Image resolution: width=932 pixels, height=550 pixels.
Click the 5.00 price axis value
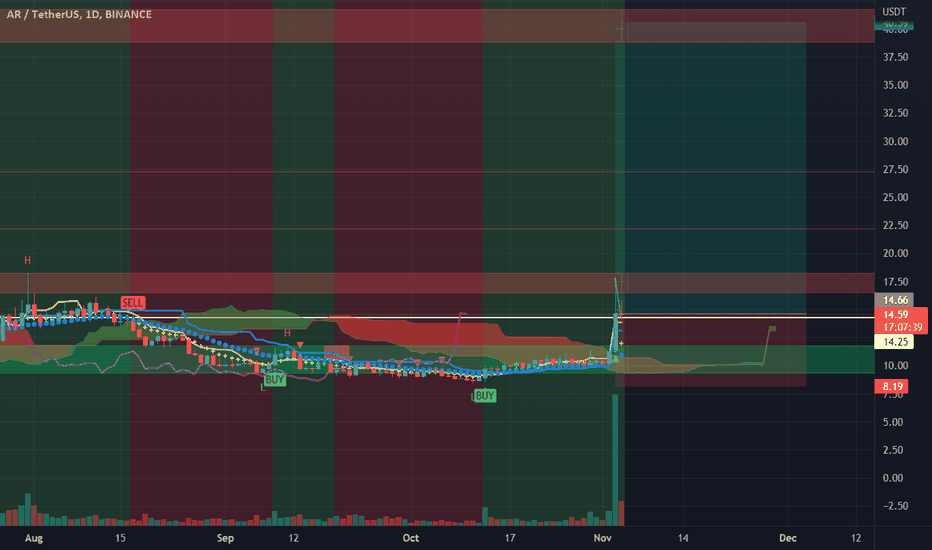click(893, 422)
